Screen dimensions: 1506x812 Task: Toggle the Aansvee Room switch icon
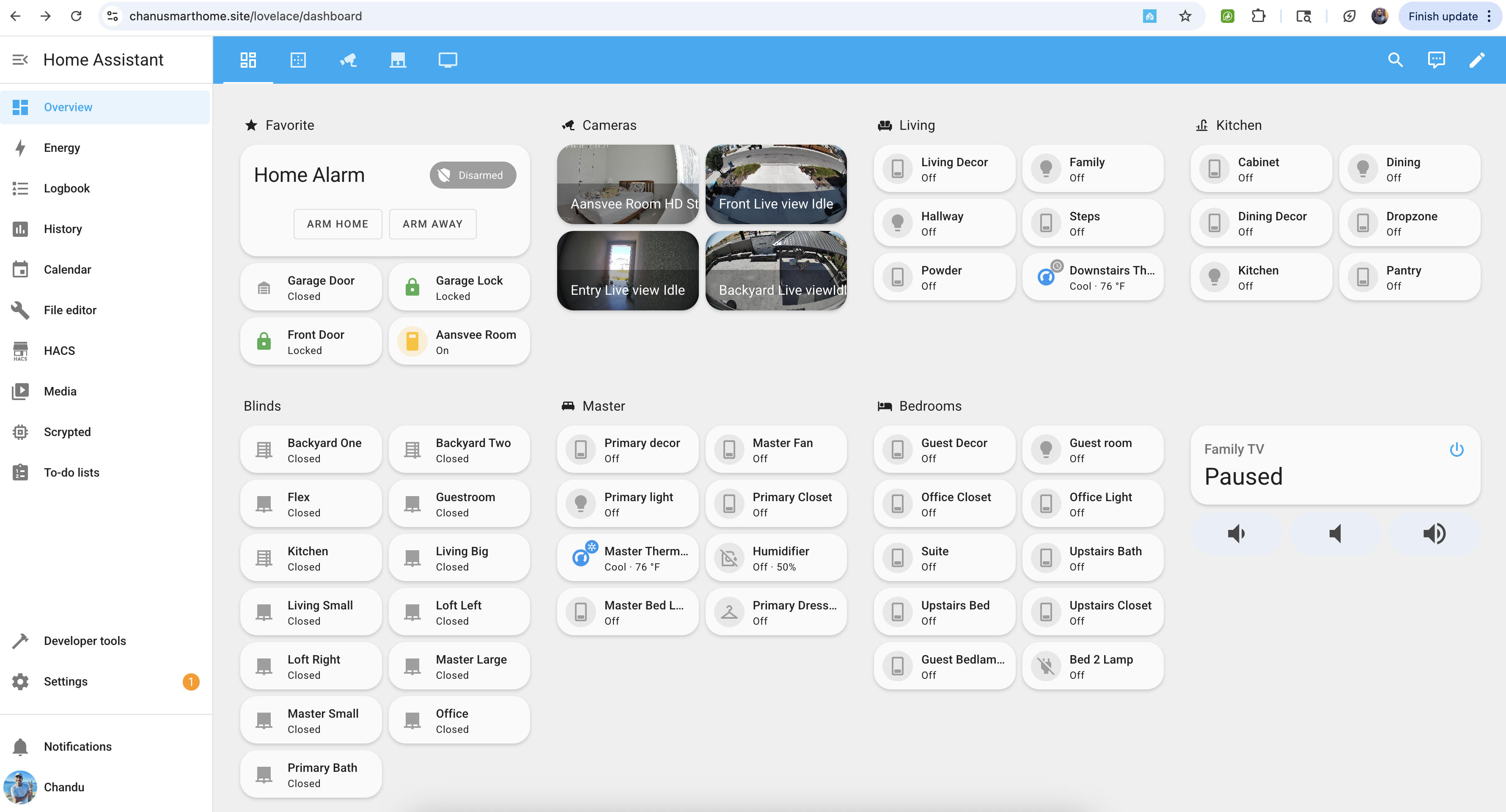click(412, 341)
